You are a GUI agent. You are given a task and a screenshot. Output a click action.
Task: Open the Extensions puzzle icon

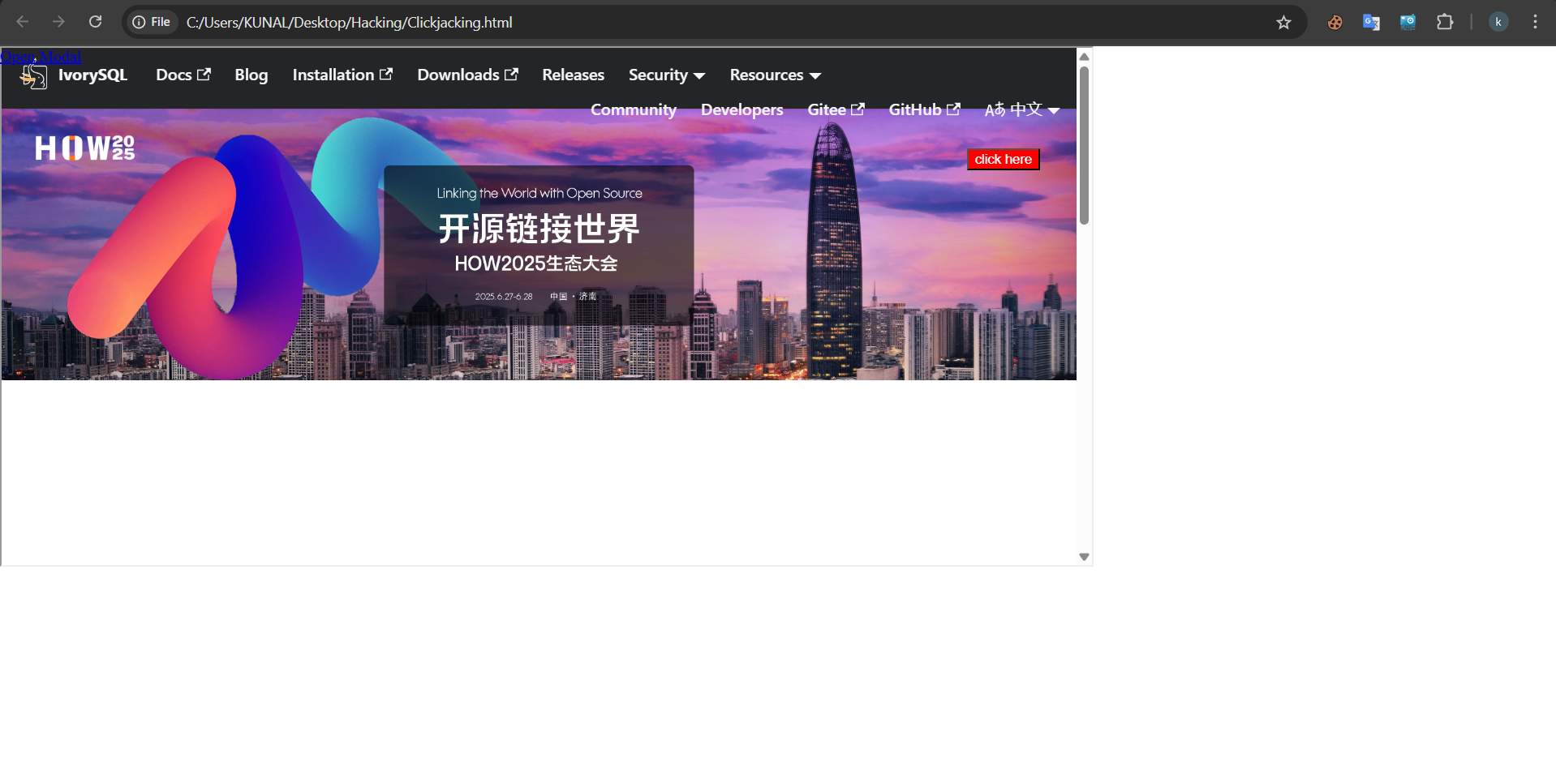click(1444, 22)
